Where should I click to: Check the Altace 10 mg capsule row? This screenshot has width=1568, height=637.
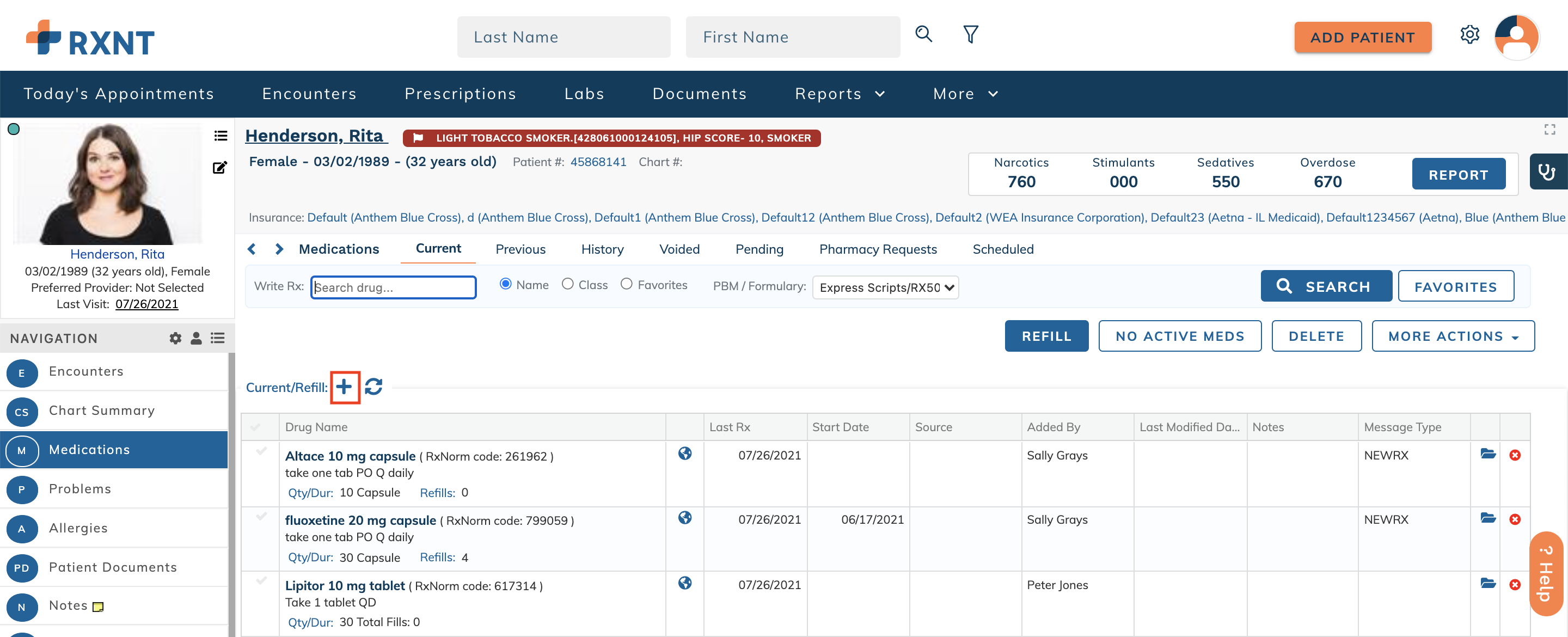262,451
